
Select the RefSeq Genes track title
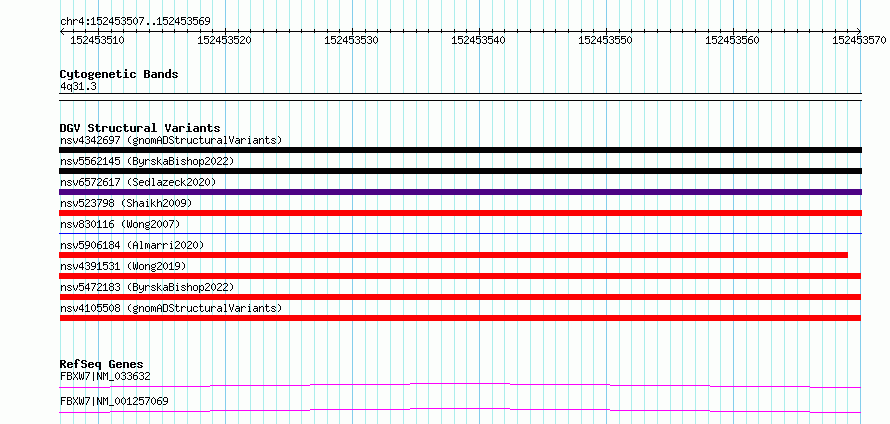[102, 364]
